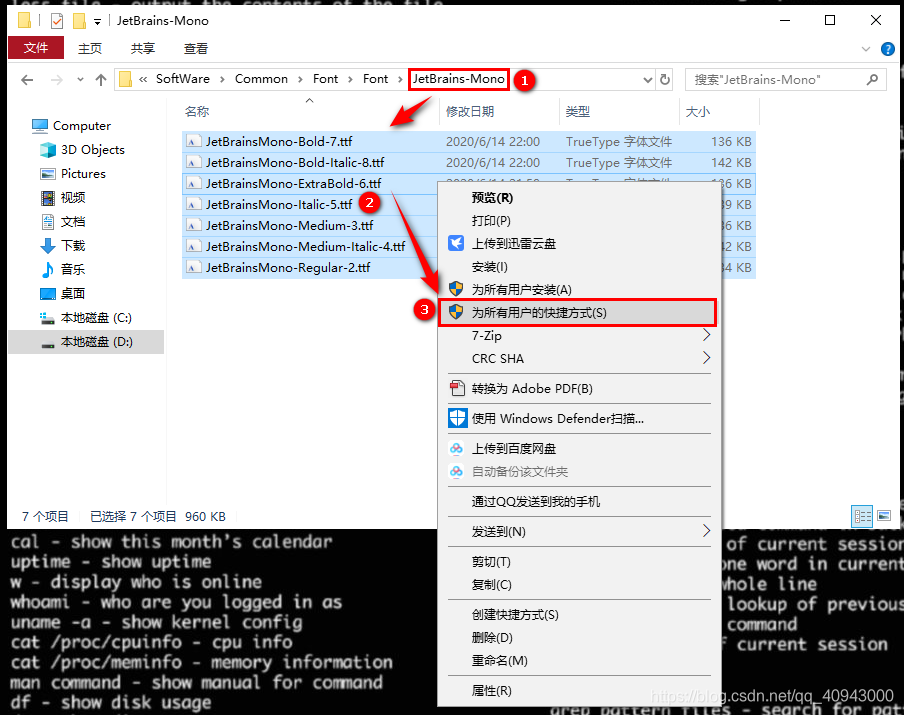This screenshot has height=715, width=904.
Task: Expand the 发送到(N) submenu
Action: click(579, 532)
